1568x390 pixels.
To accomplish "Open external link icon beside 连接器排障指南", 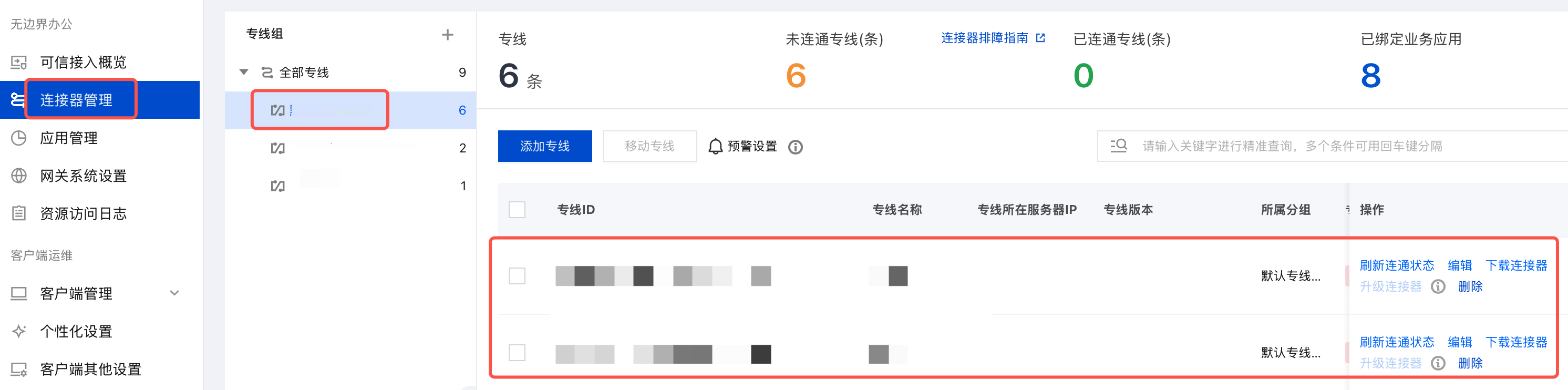I will tap(1040, 38).
